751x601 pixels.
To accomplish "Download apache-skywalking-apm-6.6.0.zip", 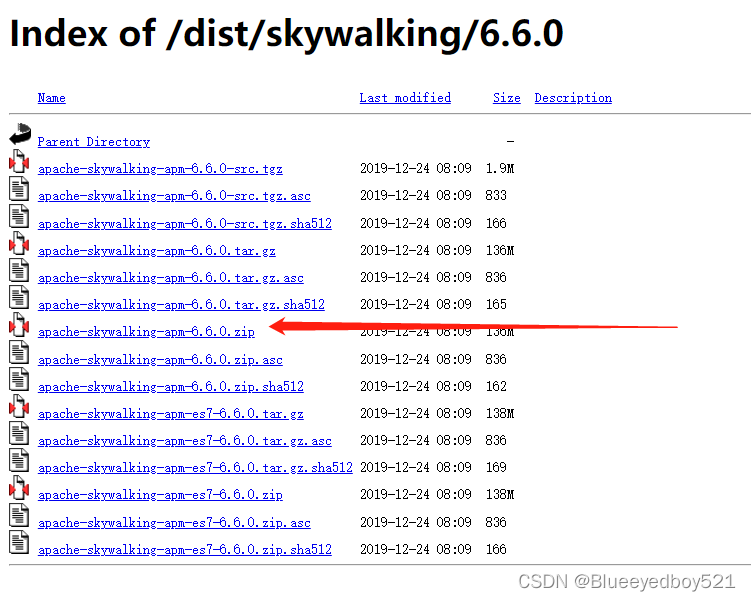I will [146, 332].
